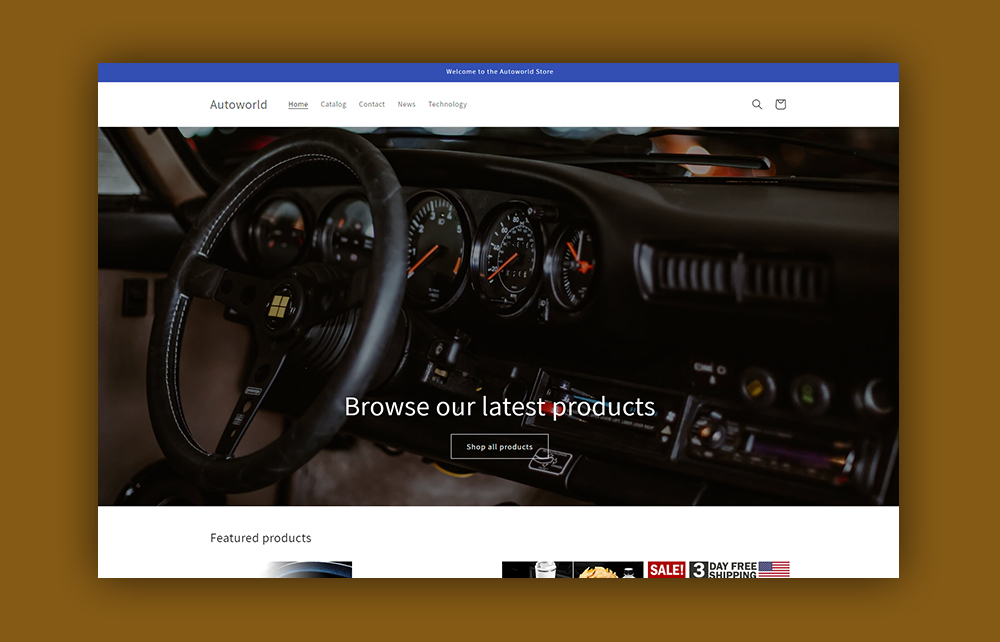Select the Technology menu item
This screenshot has height=642, width=1000.
[x=447, y=104]
